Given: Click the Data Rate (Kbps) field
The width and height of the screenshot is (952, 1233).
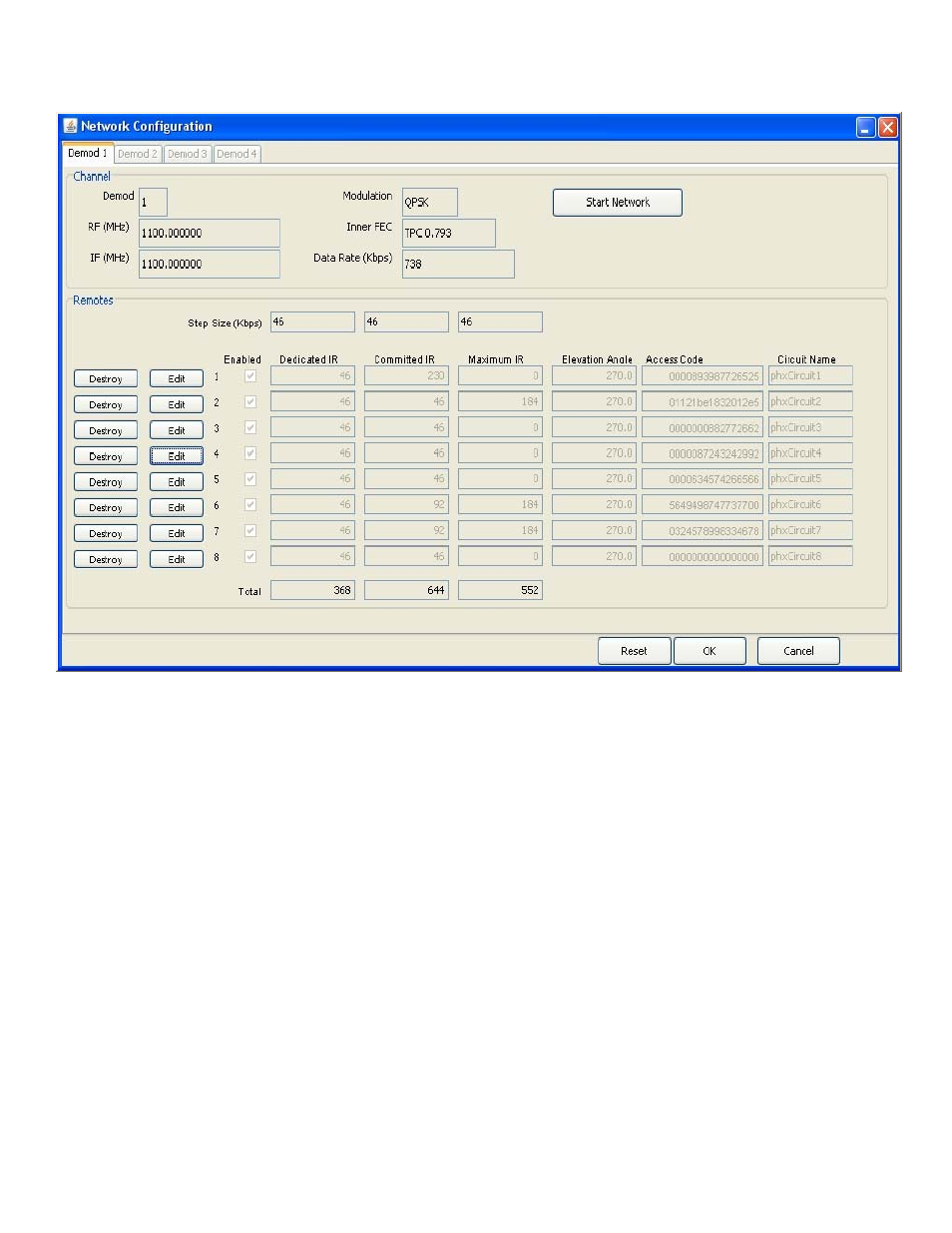Looking at the screenshot, I should pyautogui.click(x=458, y=264).
